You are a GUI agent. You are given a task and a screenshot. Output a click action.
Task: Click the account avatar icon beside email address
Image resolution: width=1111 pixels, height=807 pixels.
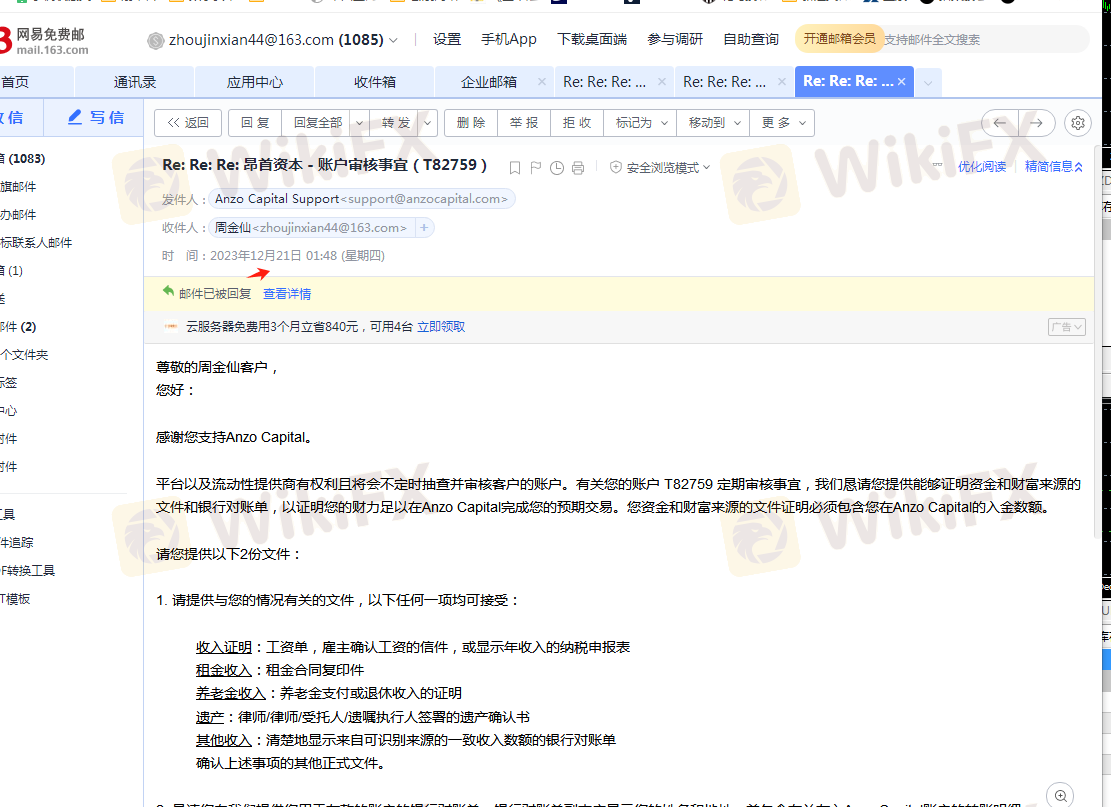click(x=155, y=40)
